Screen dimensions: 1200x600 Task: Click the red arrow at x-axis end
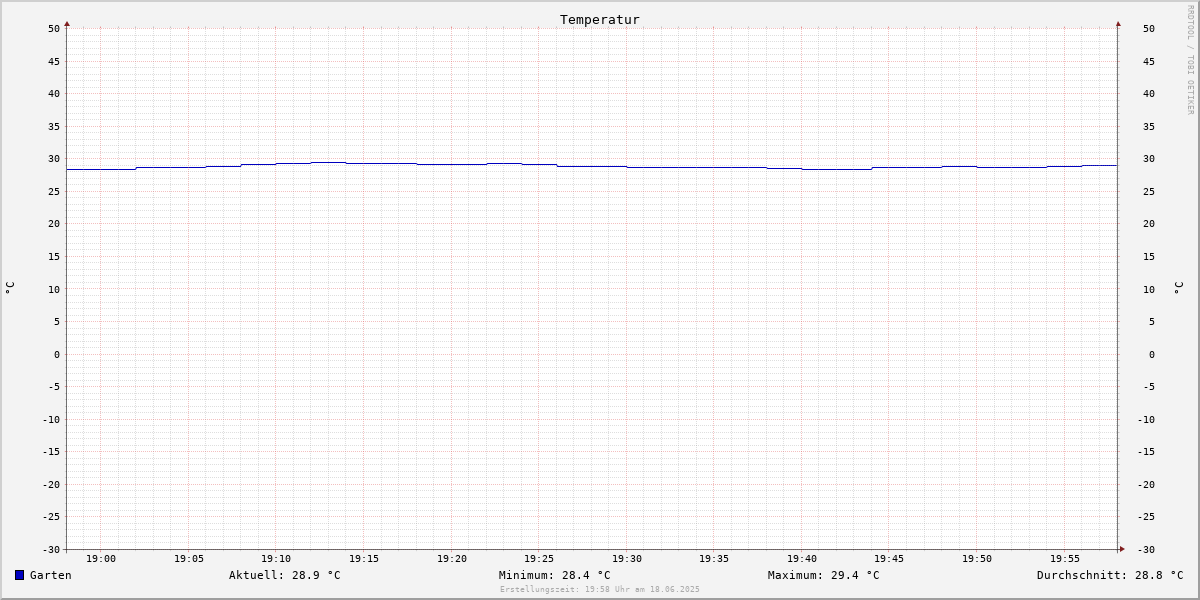pos(1122,549)
